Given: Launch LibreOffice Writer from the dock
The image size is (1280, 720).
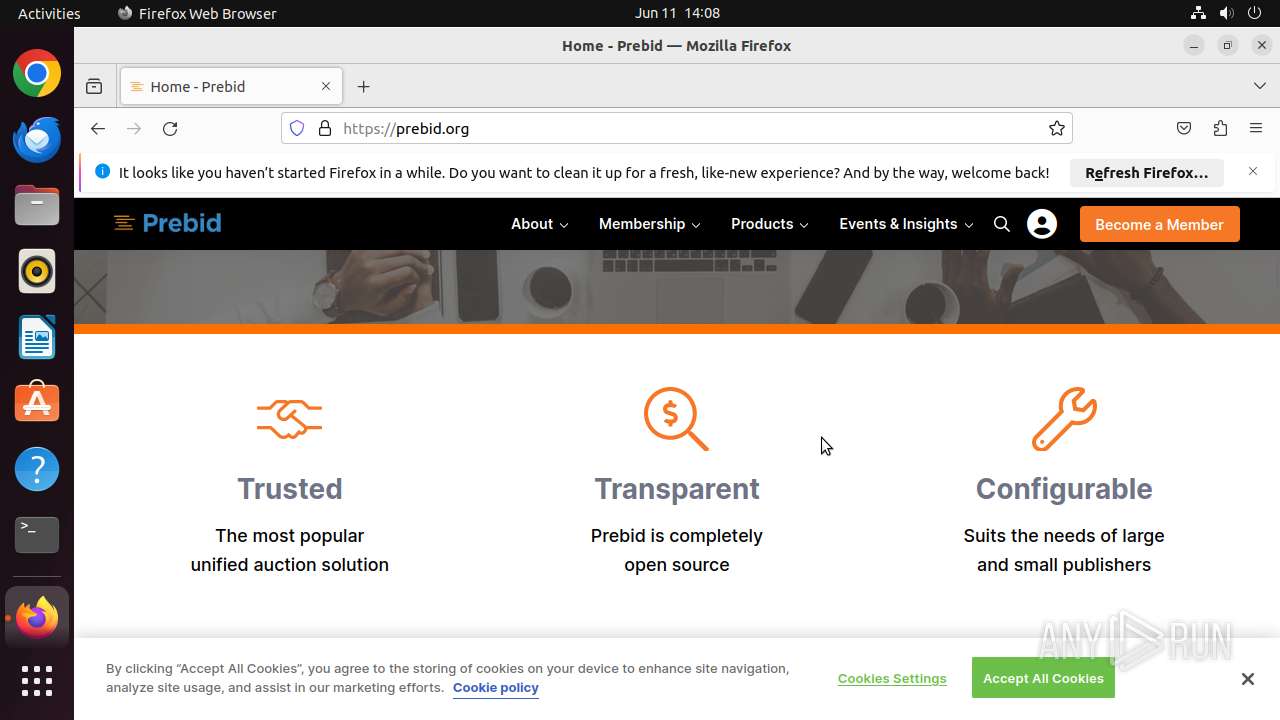Looking at the screenshot, I should coord(37,337).
